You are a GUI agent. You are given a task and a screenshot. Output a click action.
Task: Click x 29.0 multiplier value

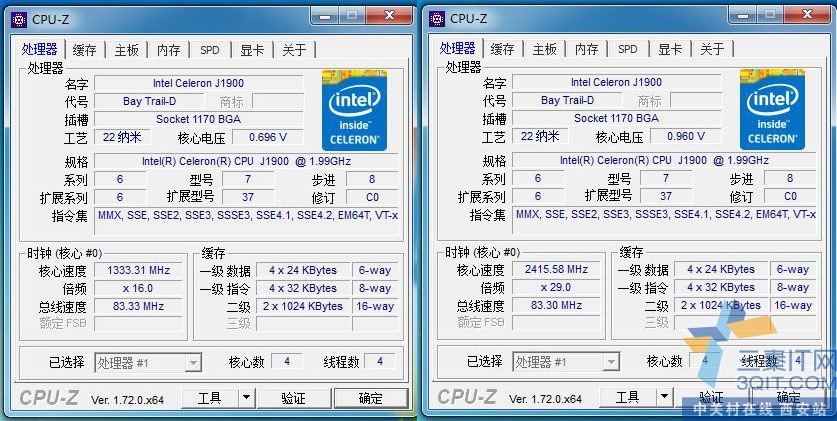(556, 288)
